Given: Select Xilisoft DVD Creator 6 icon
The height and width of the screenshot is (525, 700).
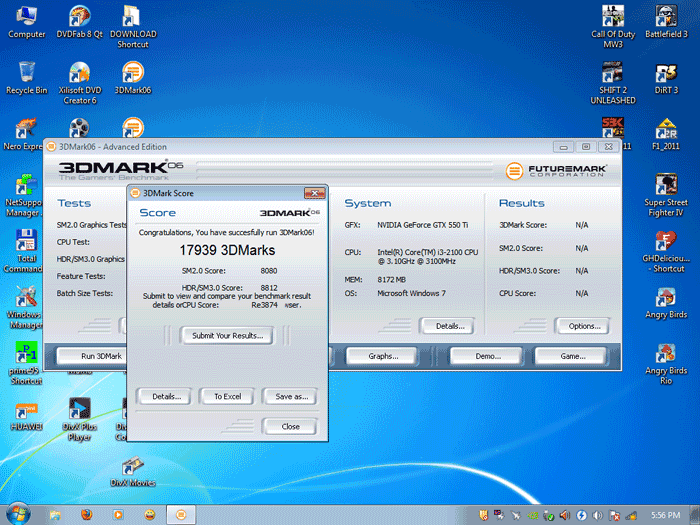Looking at the screenshot, I should [x=80, y=83].
